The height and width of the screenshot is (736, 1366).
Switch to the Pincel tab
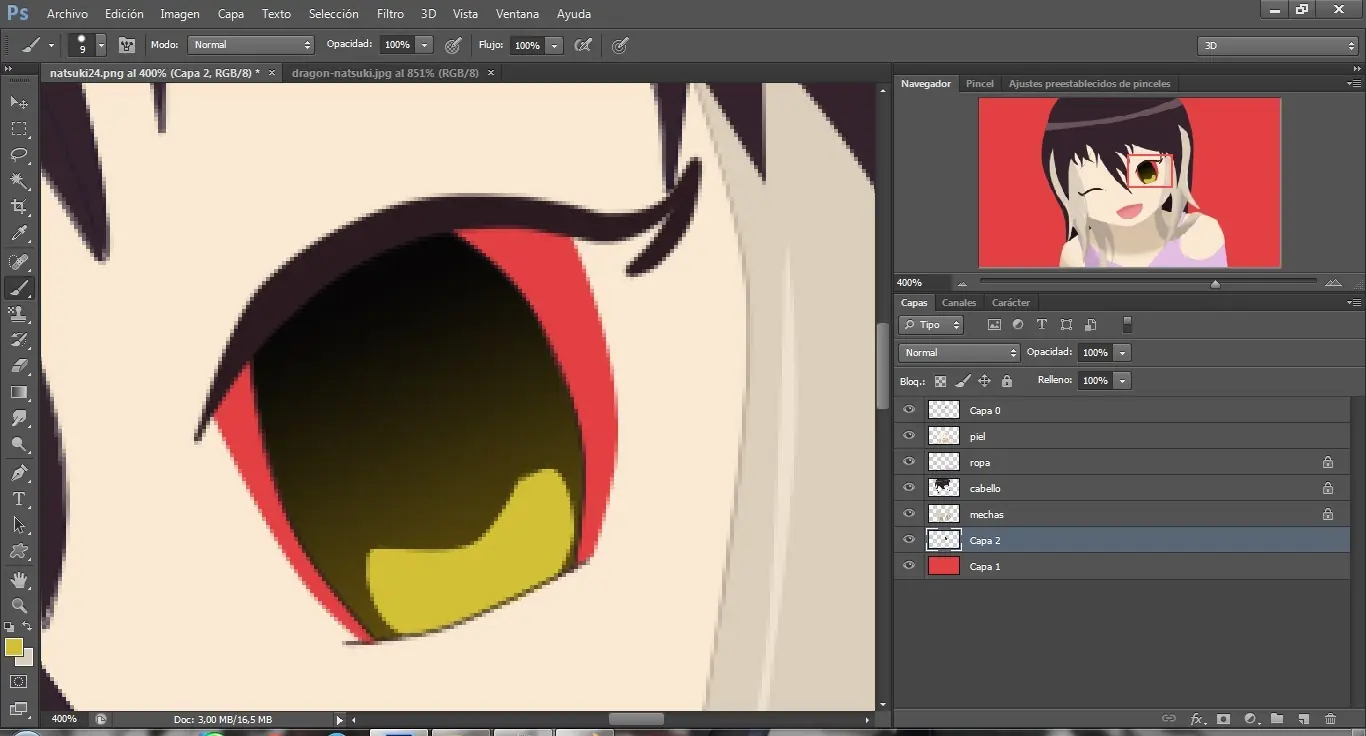980,84
